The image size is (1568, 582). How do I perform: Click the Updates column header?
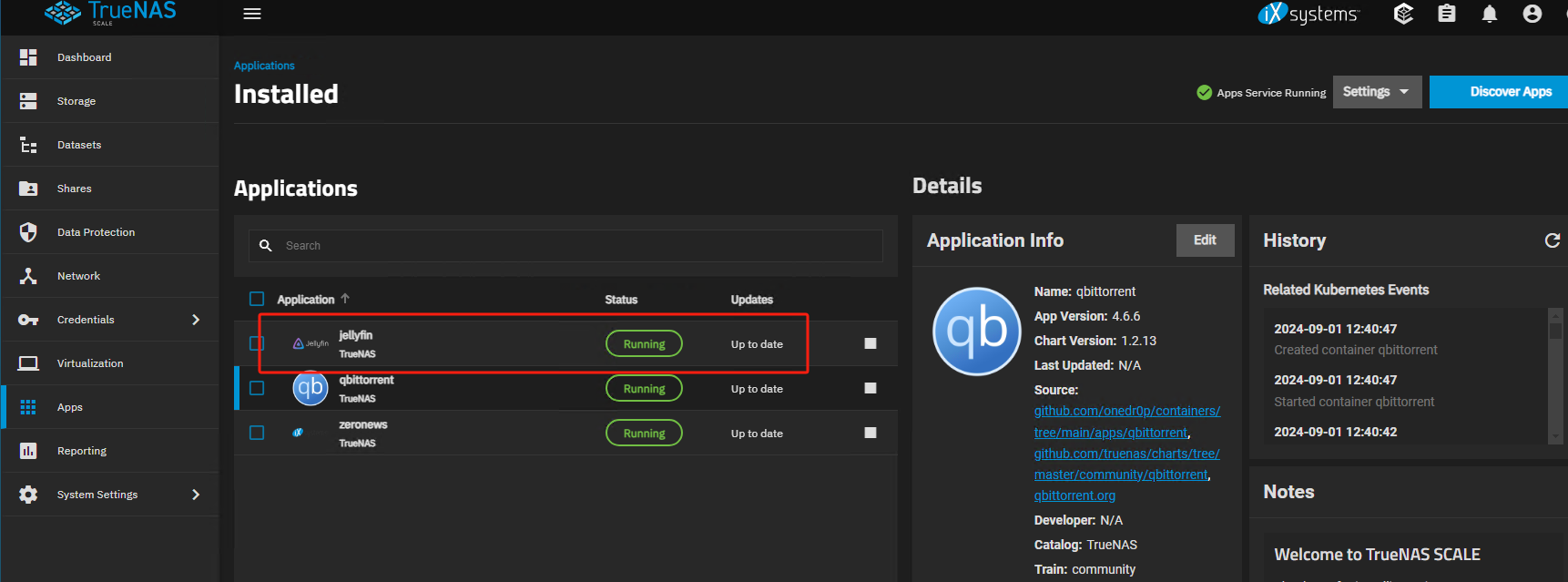coord(752,300)
